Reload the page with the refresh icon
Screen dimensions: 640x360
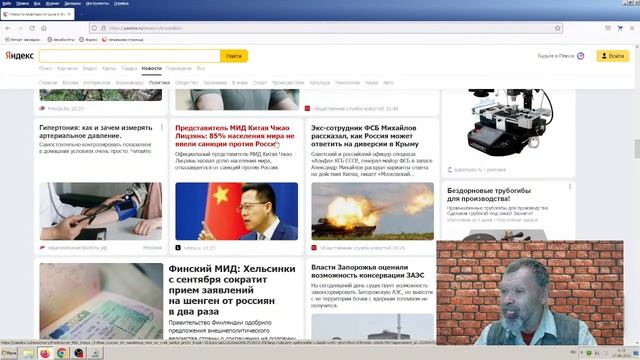[32, 28]
